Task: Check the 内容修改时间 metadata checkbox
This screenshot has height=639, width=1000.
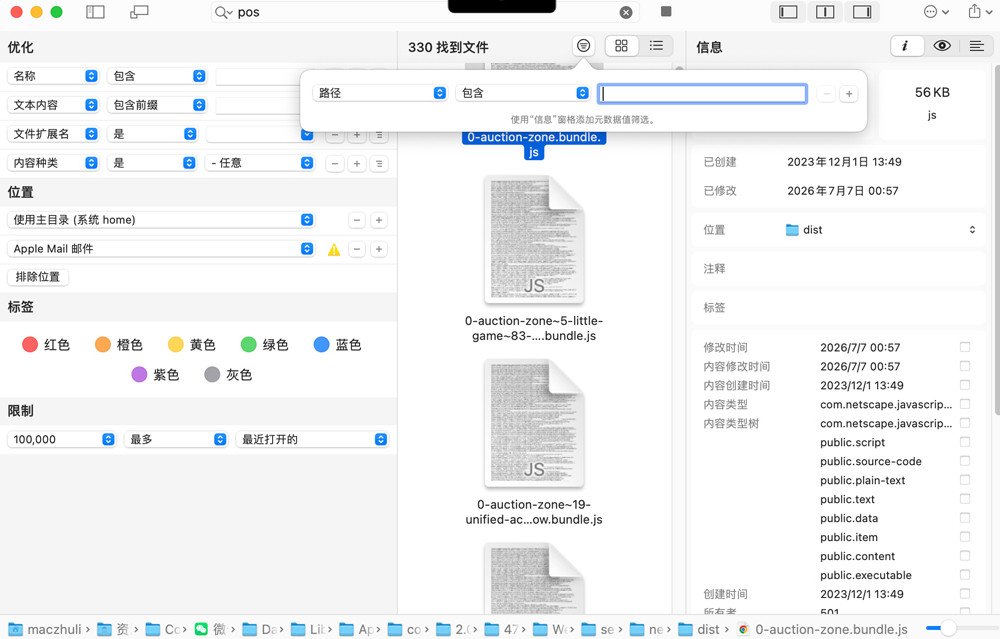Action: pyautogui.click(x=965, y=366)
